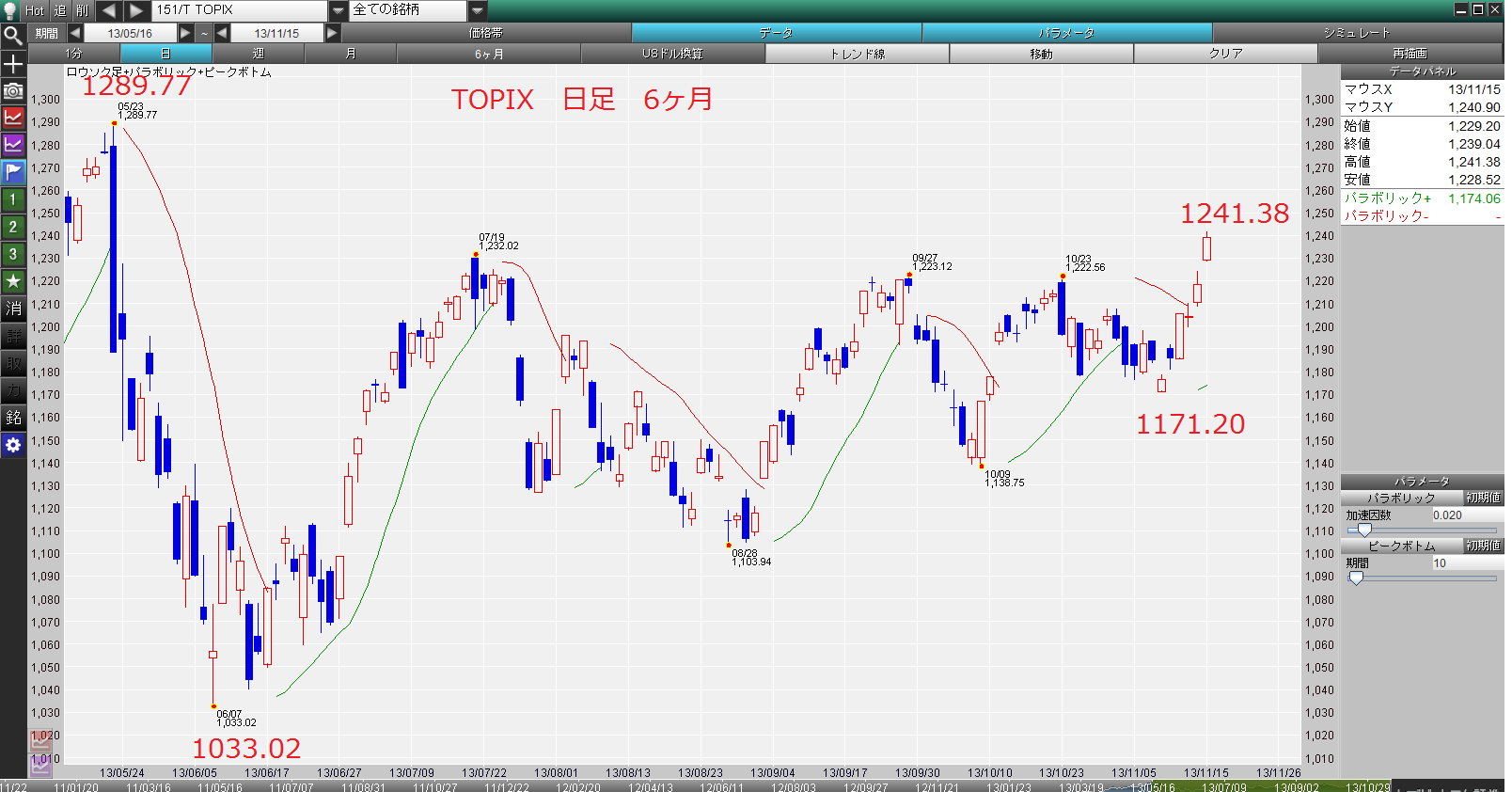1512x792 pixels.
Task: Step the end date 13/11/15 forward
Action: (332, 33)
